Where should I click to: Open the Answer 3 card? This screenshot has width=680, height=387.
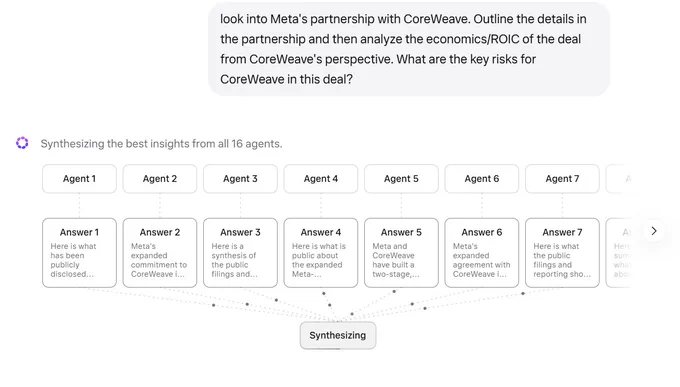click(x=240, y=253)
